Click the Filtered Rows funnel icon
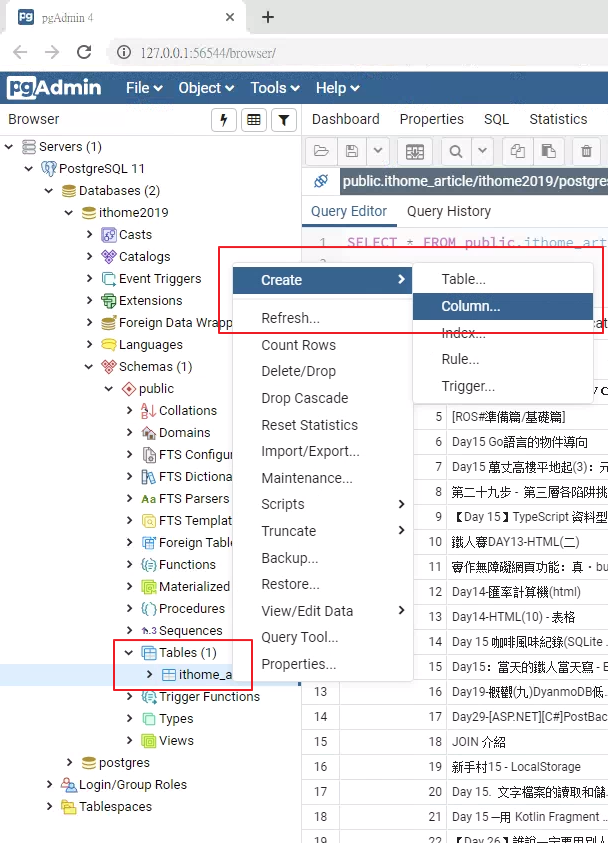The height and width of the screenshot is (843, 608). point(284,120)
